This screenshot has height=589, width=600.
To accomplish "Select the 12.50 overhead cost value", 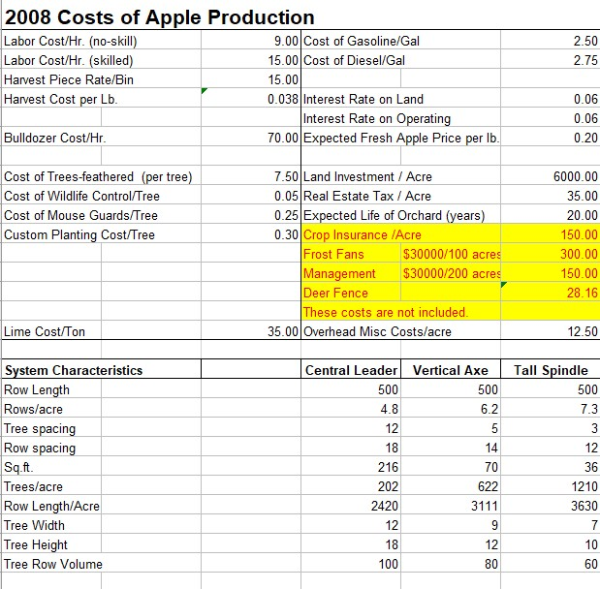I will [x=582, y=331].
